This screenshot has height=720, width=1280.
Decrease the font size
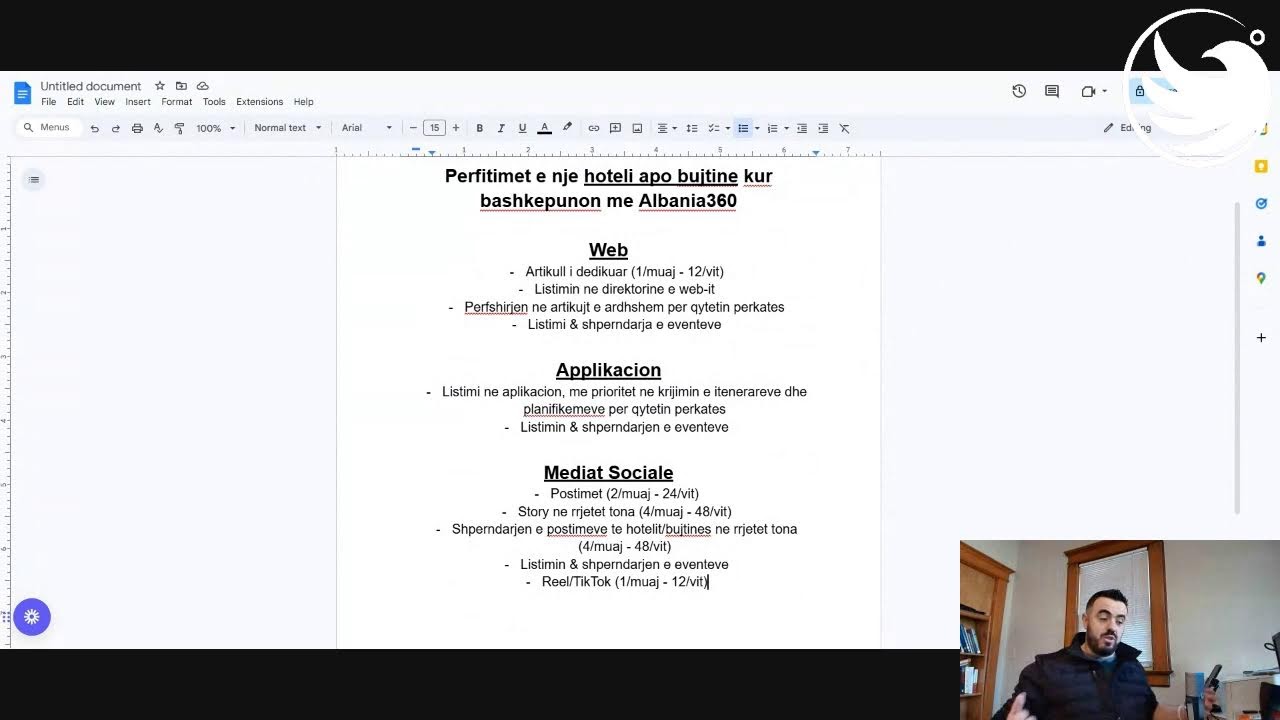(x=413, y=128)
